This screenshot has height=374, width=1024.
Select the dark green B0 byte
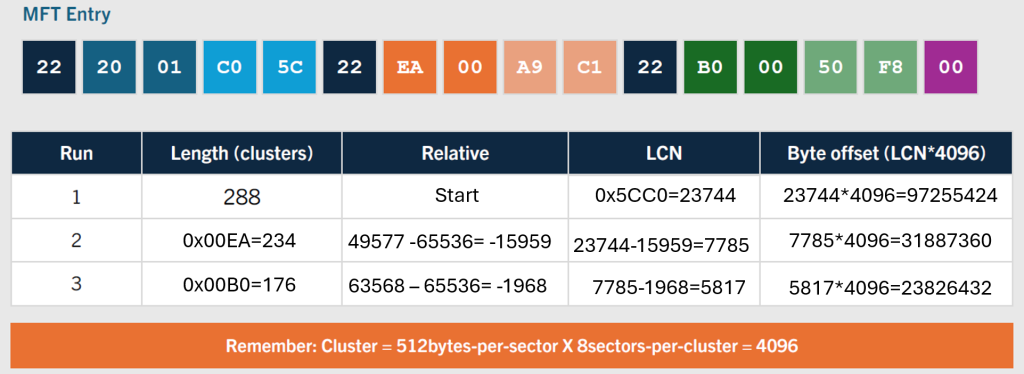tap(710, 67)
